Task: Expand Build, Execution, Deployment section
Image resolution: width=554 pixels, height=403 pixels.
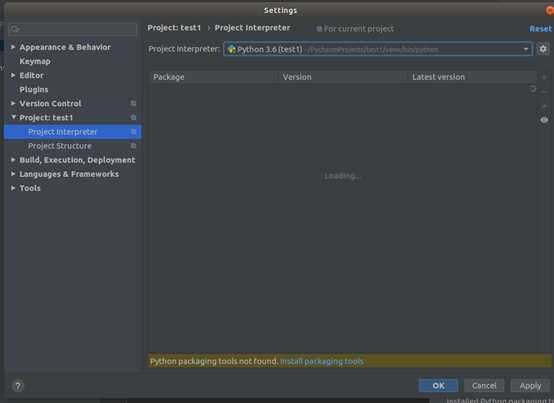Action: pyautogui.click(x=13, y=160)
